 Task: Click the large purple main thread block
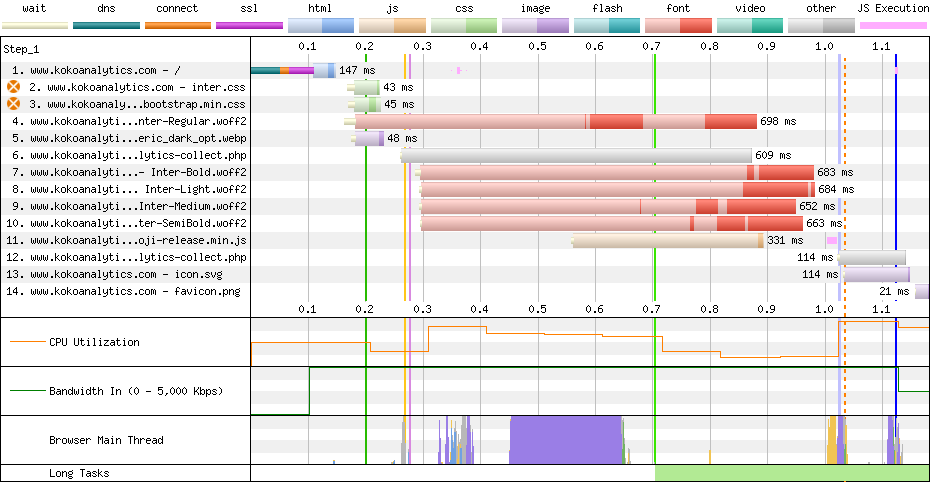[565, 440]
